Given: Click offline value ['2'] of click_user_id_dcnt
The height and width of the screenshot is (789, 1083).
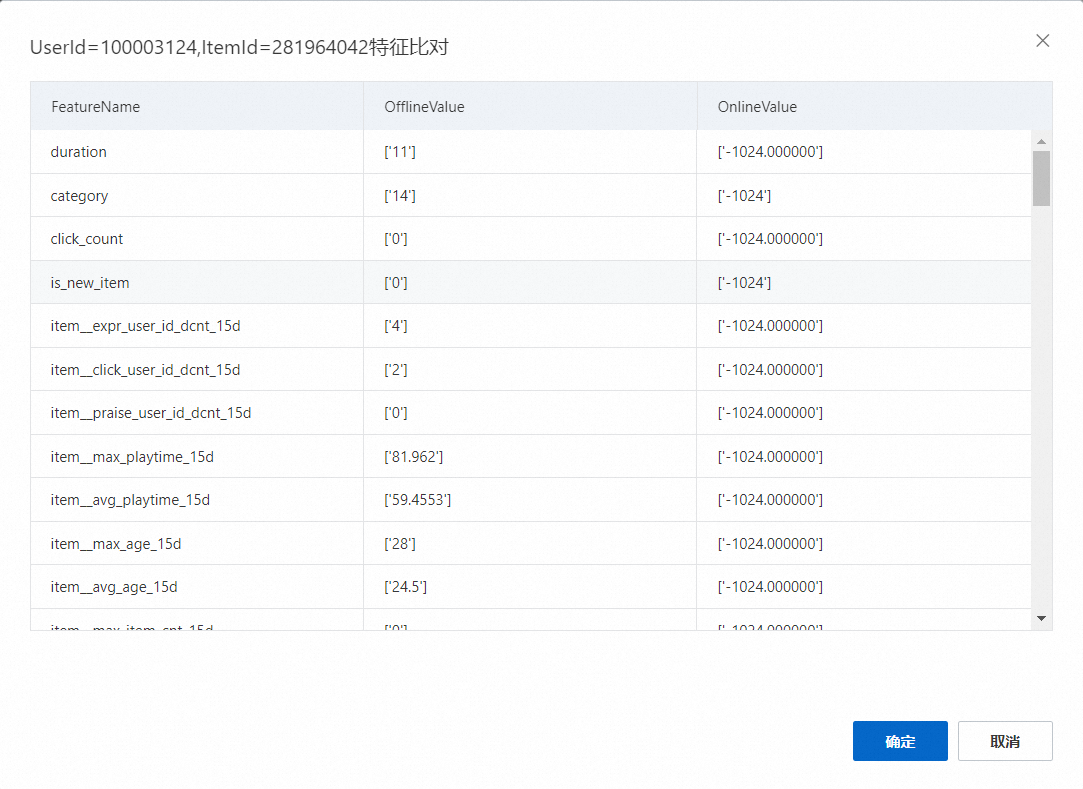Looking at the screenshot, I should pos(396,370).
